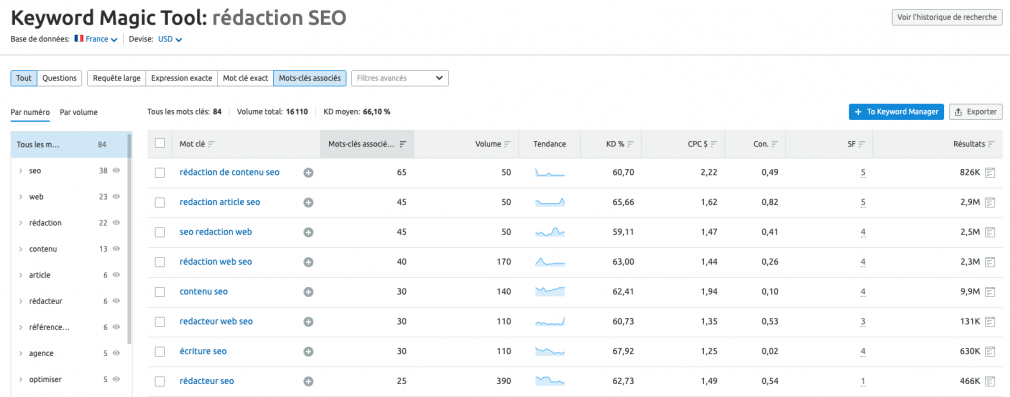The image size is (1010, 397).
Task: Click the sidebar group list scrollbar
Action: [129, 238]
